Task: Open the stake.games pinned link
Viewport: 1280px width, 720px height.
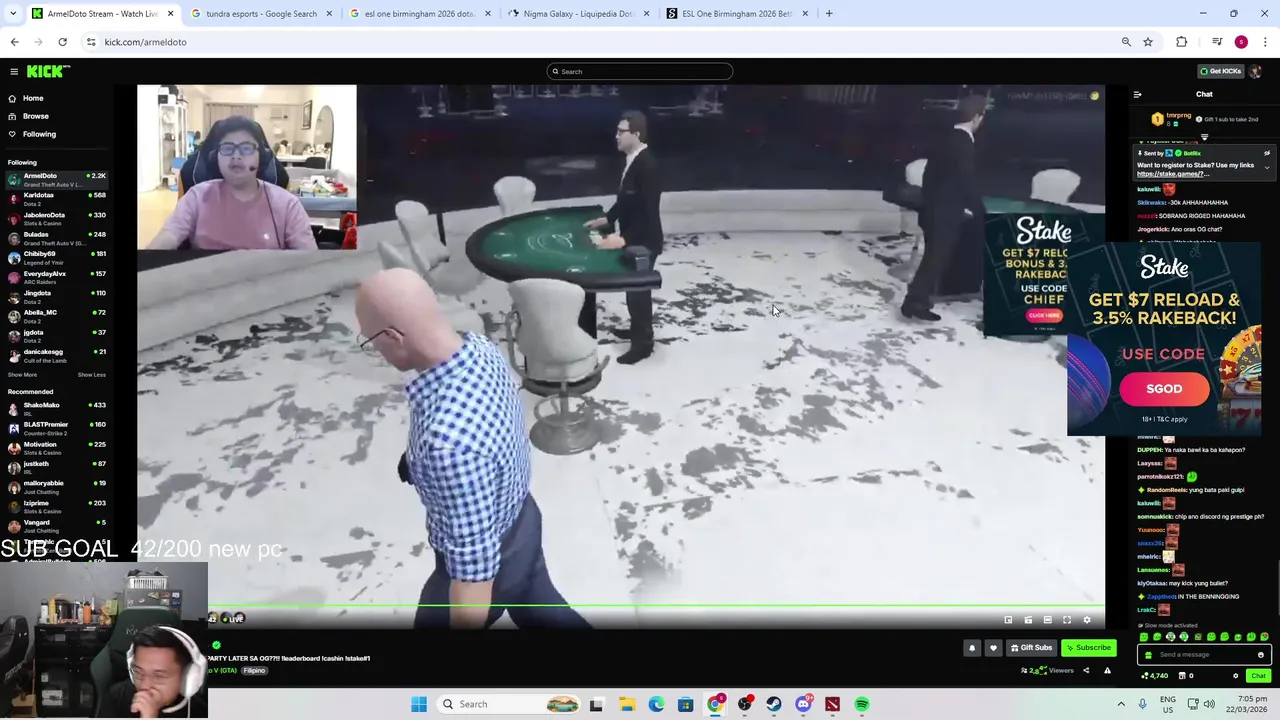Action: tap(1172, 174)
